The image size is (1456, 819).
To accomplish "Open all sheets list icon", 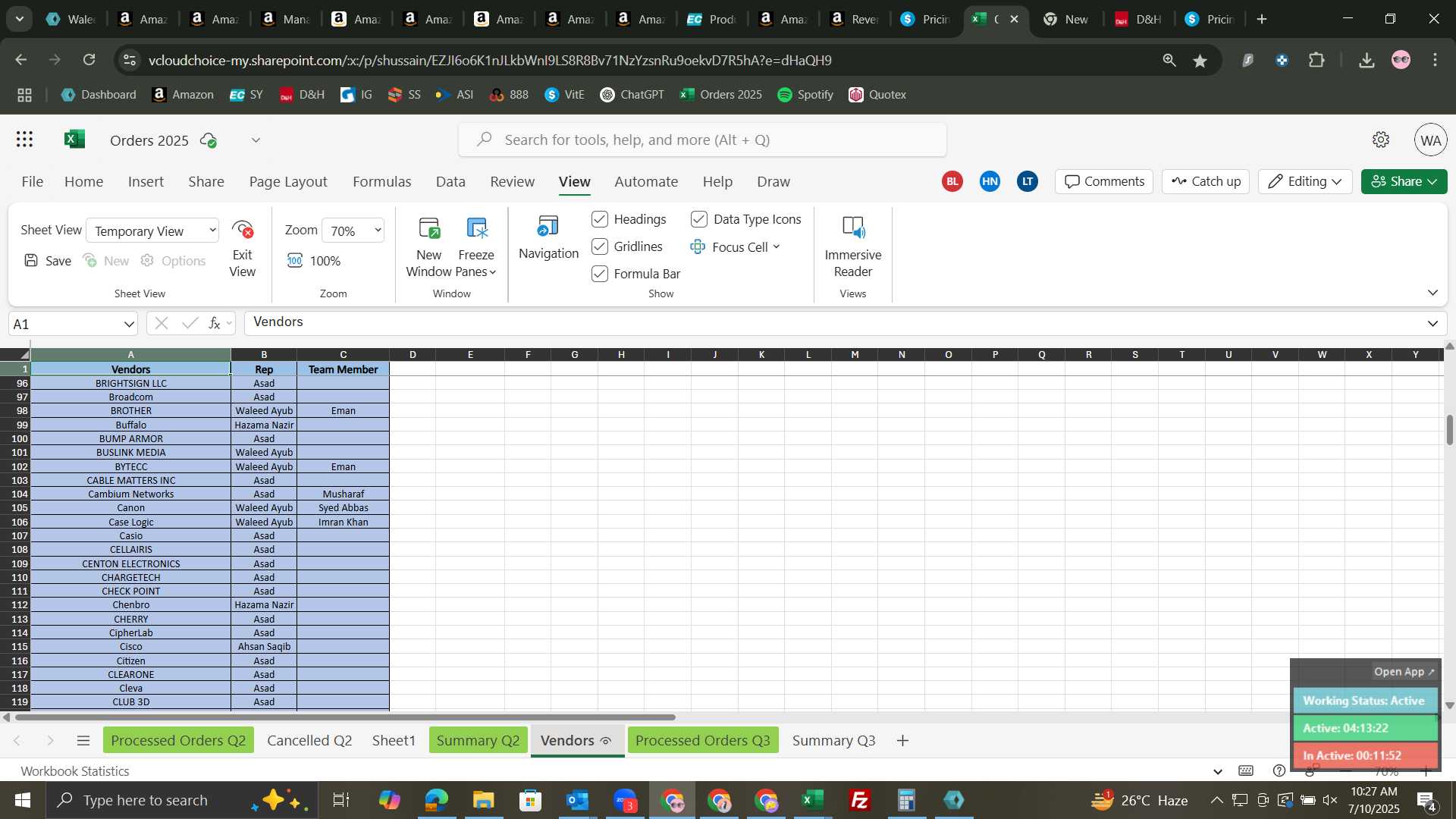I will tap(83, 740).
